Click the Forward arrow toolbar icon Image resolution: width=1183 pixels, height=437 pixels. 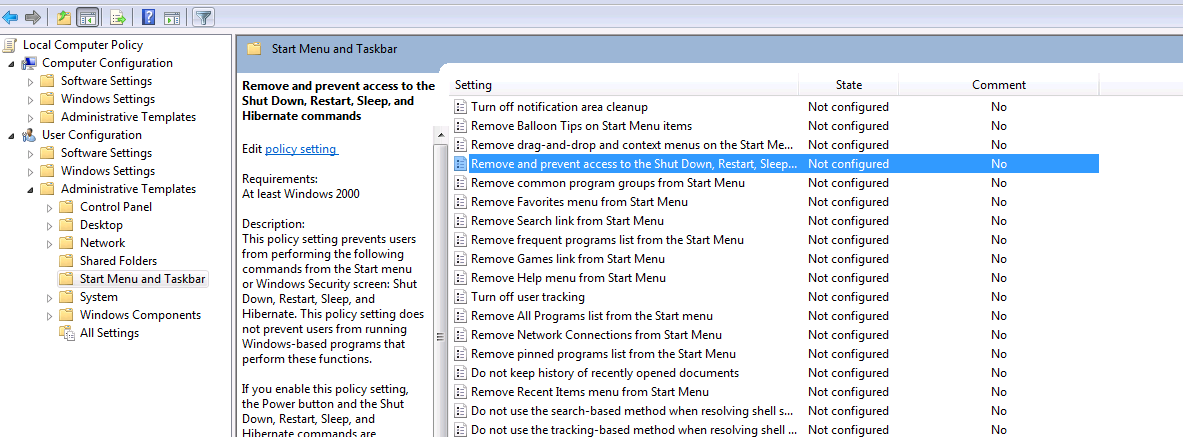click(x=32, y=17)
